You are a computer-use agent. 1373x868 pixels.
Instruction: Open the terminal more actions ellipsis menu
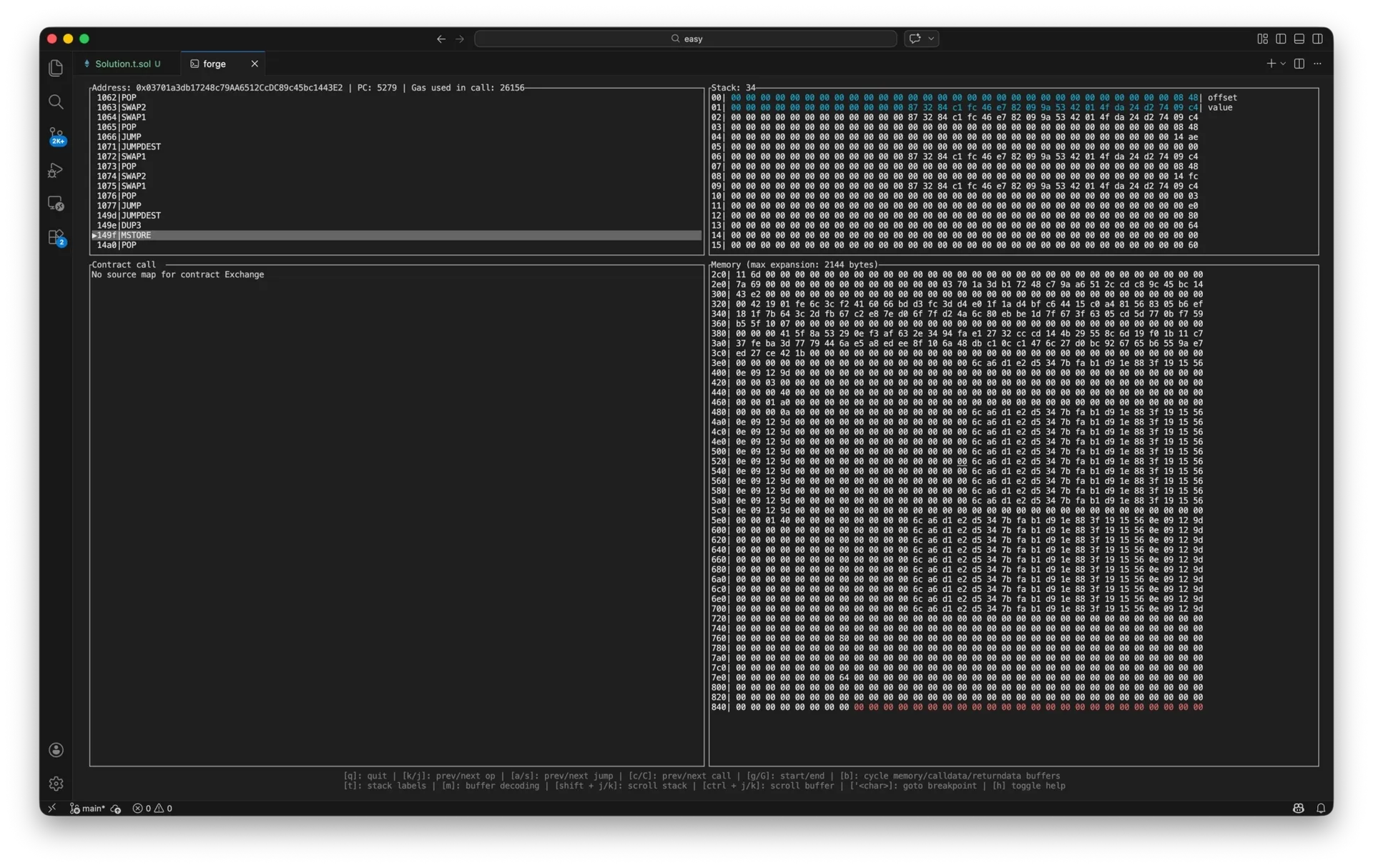pos(1317,64)
